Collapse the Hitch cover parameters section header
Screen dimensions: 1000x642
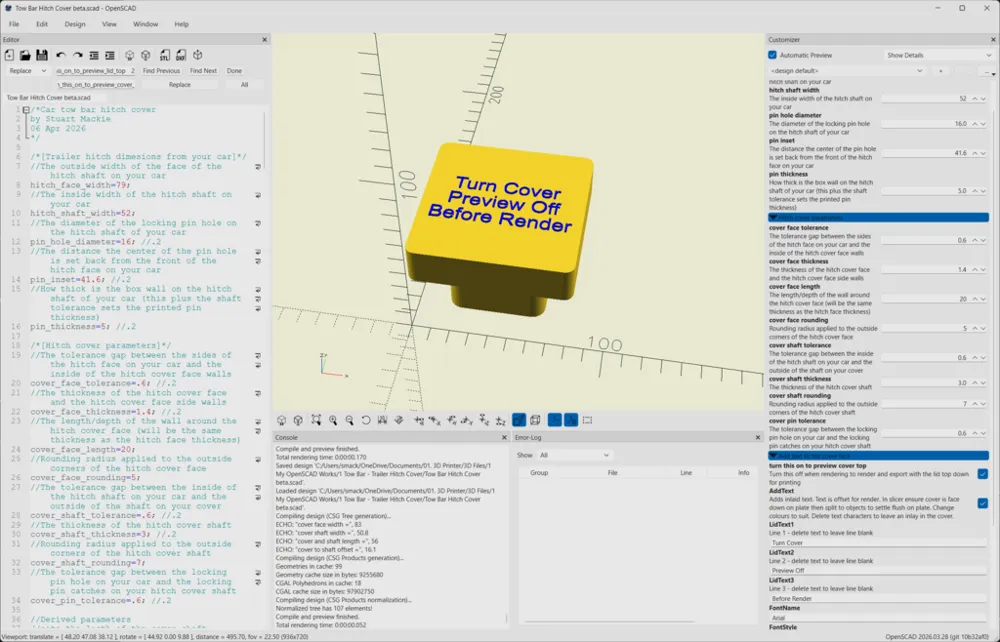(878, 218)
